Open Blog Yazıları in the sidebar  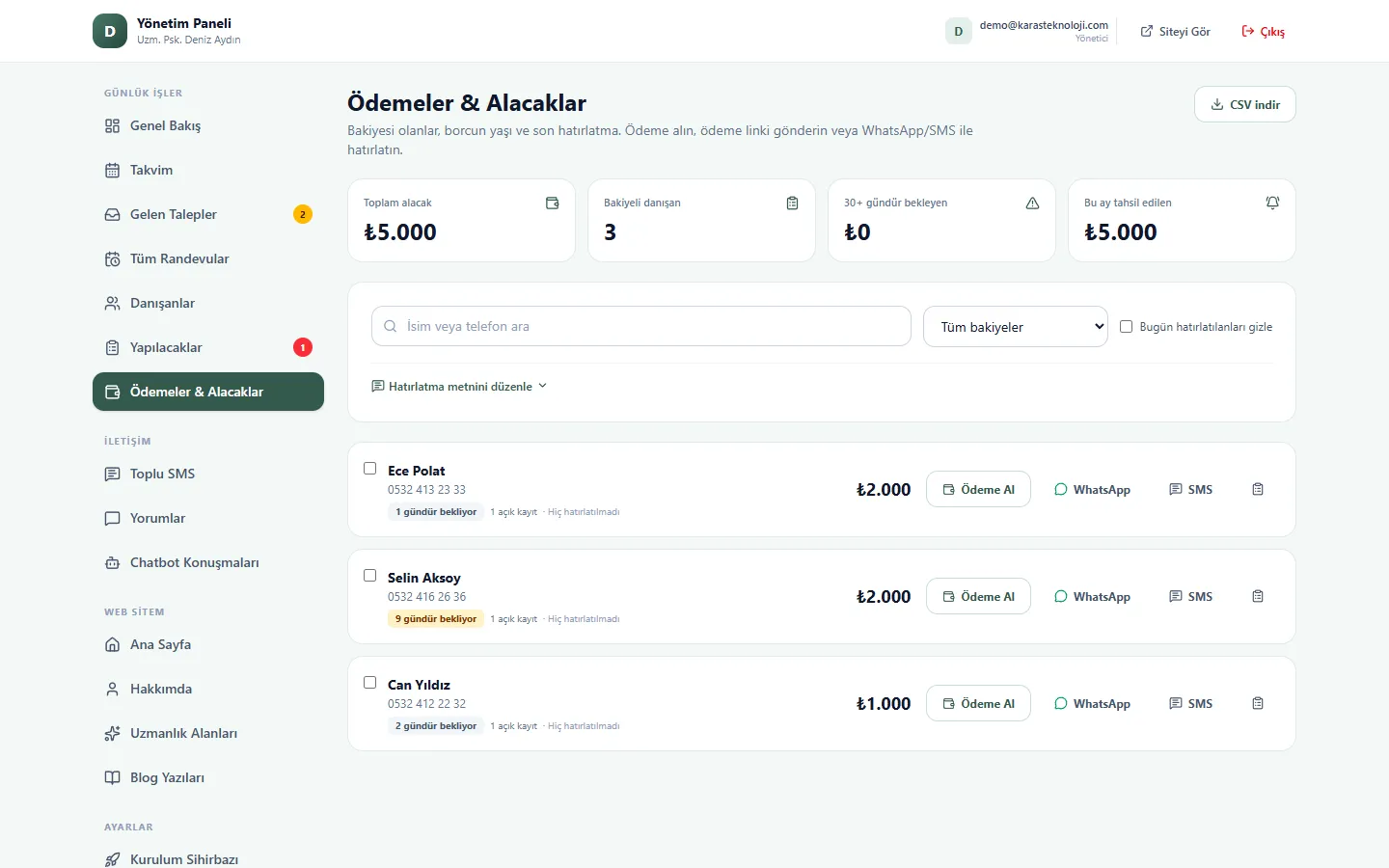click(x=208, y=777)
